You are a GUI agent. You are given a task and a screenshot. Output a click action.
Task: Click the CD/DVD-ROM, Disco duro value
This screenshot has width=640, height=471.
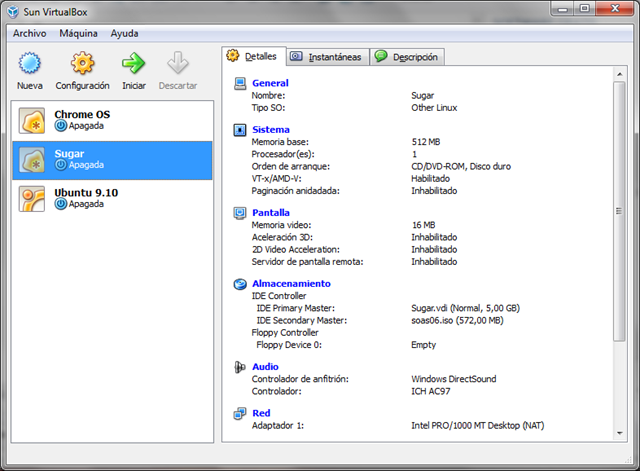point(461,167)
